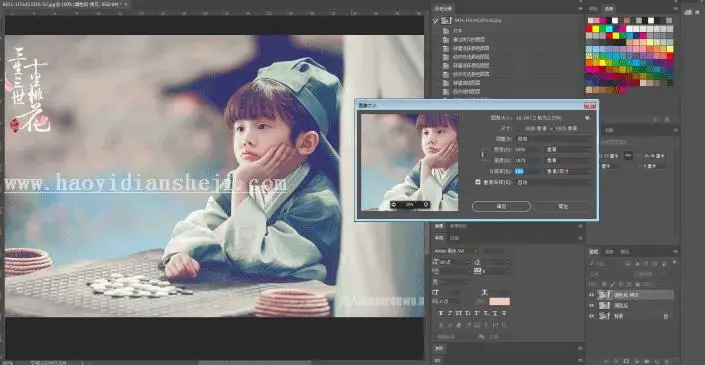Viewport: 705px width, 365px height.
Task: Click the faux bold T icon in Character panel
Action: coord(442,313)
